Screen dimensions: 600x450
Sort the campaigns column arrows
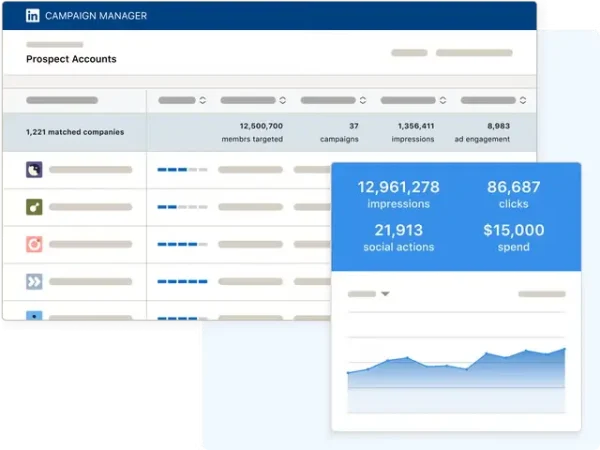(363, 100)
